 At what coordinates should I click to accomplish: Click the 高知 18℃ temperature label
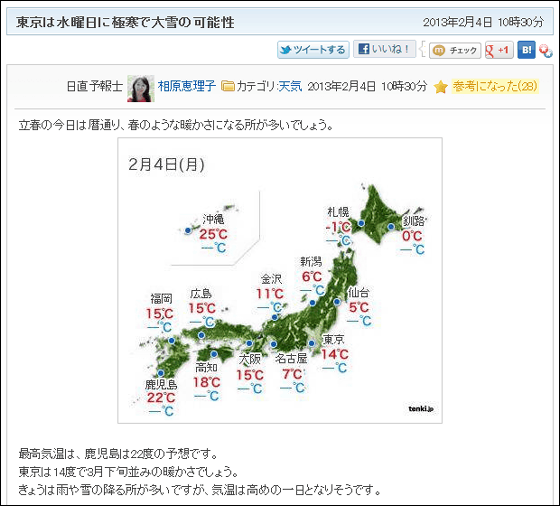coord(207,382)
